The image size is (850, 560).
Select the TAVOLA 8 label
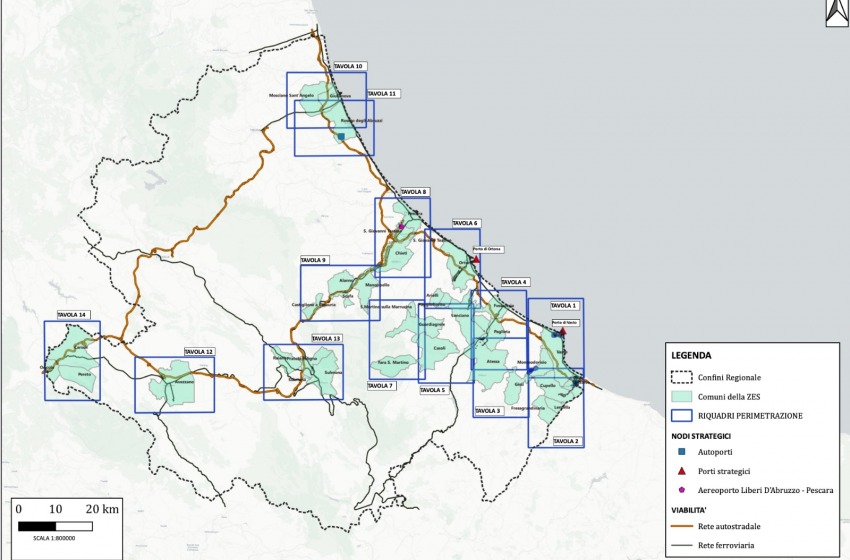[x=413, y=192]
